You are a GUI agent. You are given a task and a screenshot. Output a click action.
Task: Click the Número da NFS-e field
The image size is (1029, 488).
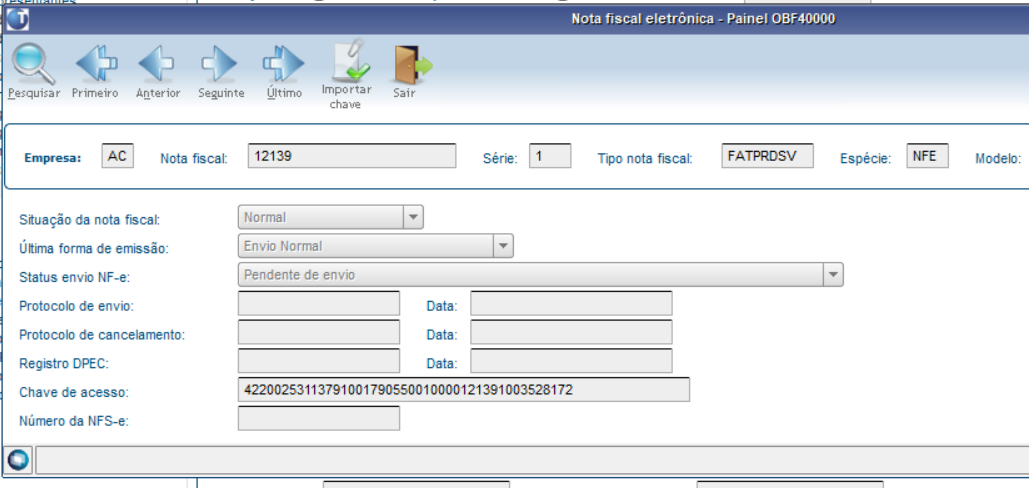click(x=319, y=418)
